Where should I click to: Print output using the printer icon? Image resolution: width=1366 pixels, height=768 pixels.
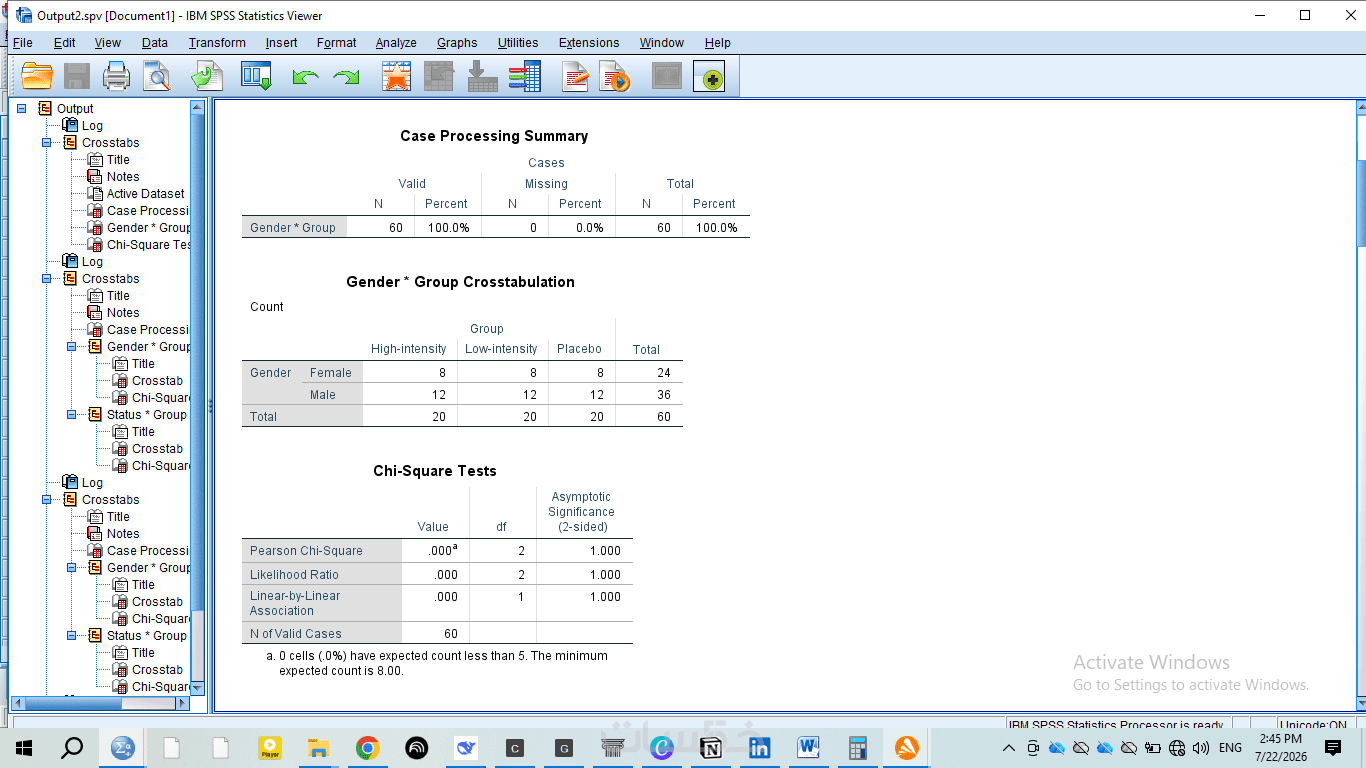[117, 76]
